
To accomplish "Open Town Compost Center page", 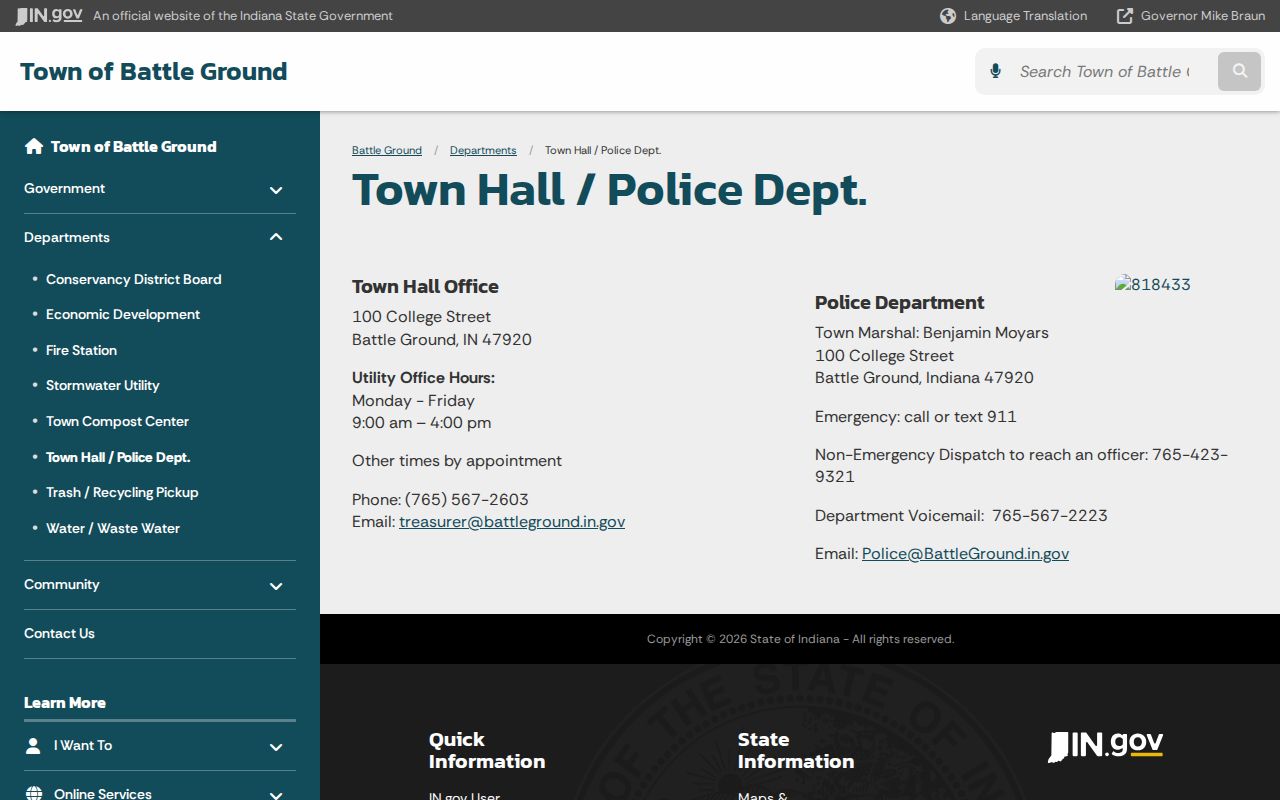I will 117,421.
